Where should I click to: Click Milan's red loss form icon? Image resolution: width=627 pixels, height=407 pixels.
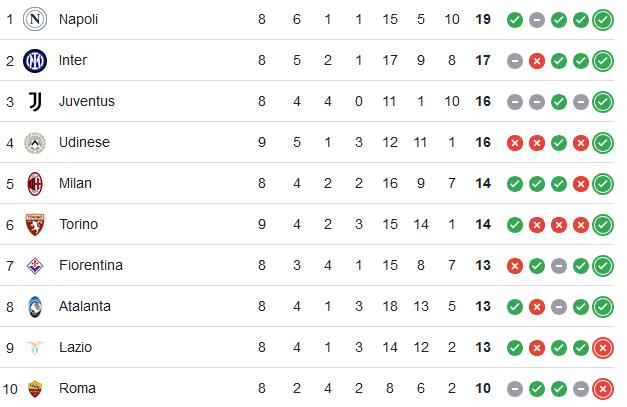(x=581, y=184)
